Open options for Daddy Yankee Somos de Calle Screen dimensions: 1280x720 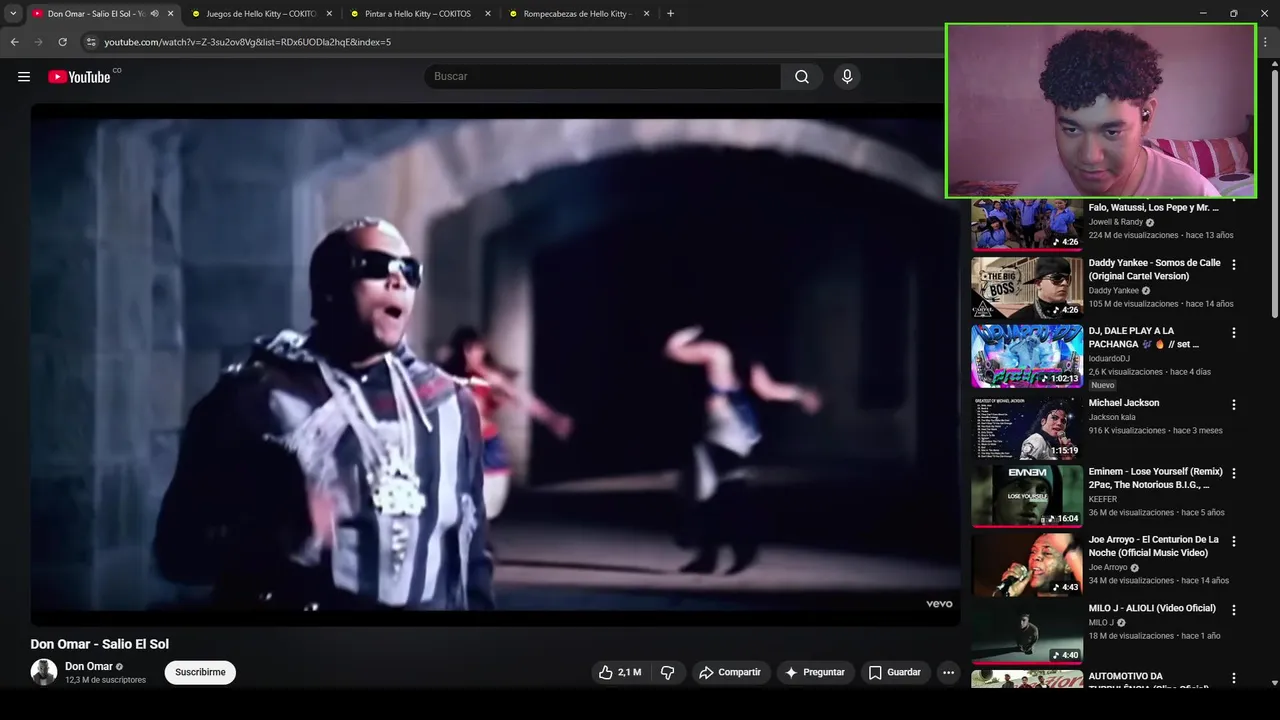[1234, 265]
